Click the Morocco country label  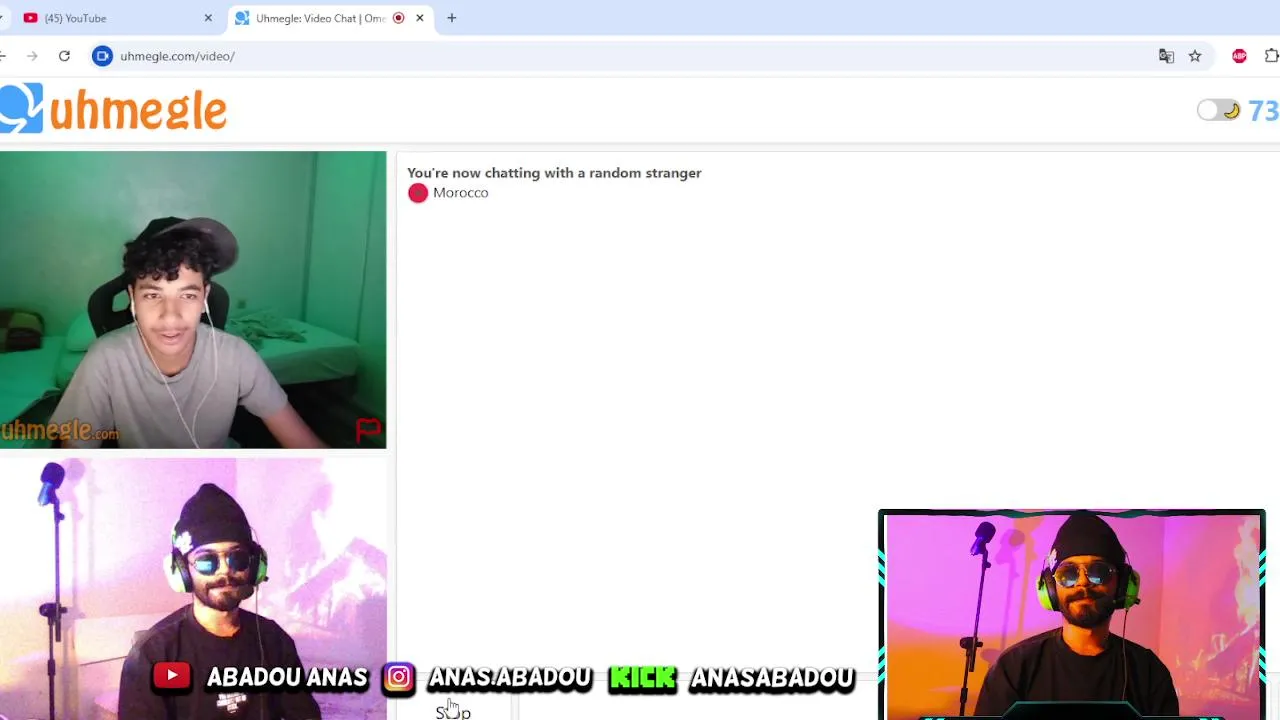(x=460, y=193)
